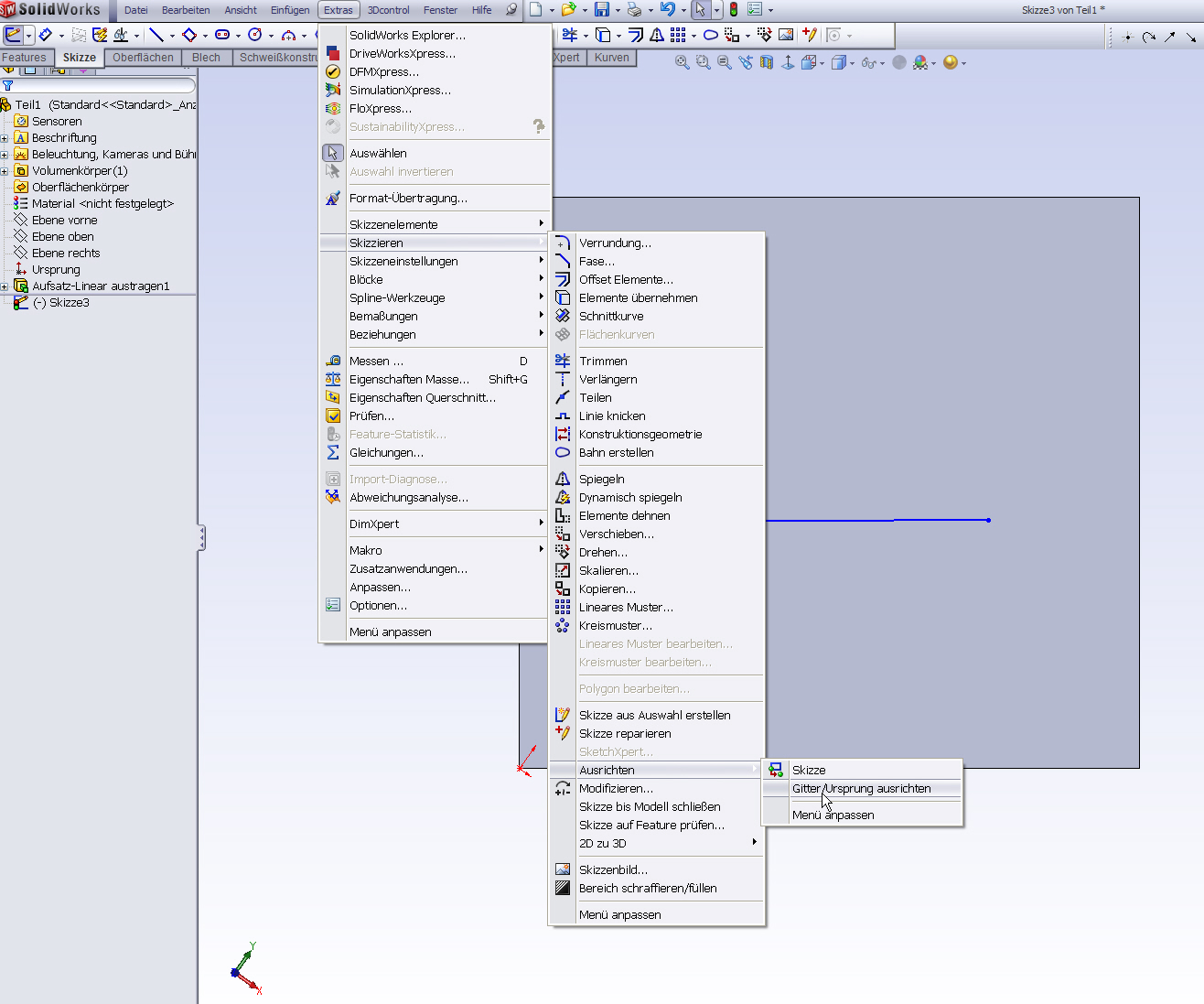Select the Rectangle sketch tool
1204x1004 pixels.
[x=189, y=35]
